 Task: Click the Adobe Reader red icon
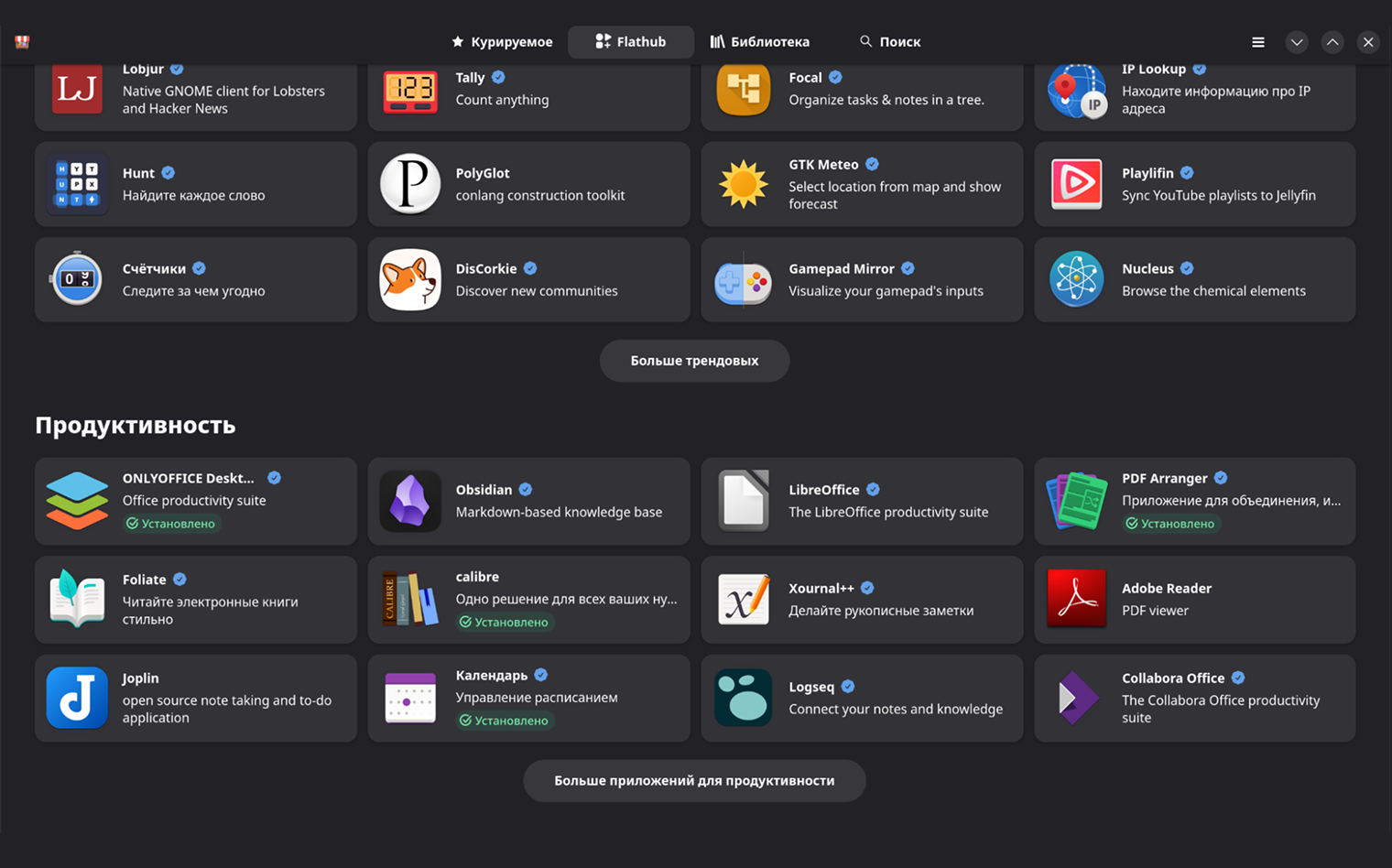point(1077,599)
